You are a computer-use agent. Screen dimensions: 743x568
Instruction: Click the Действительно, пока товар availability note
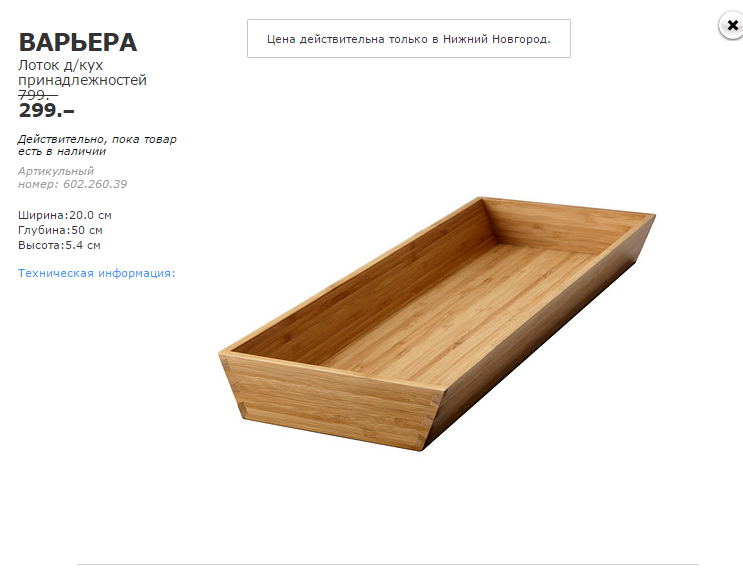point(97,139)
